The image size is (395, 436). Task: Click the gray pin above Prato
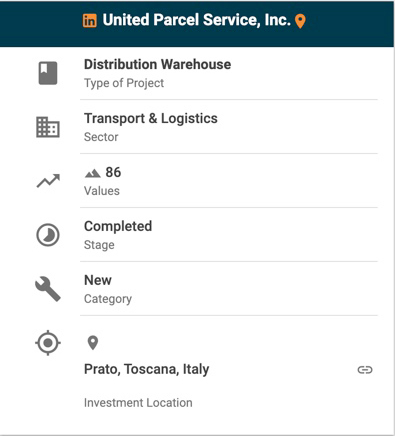click(93, 343)
